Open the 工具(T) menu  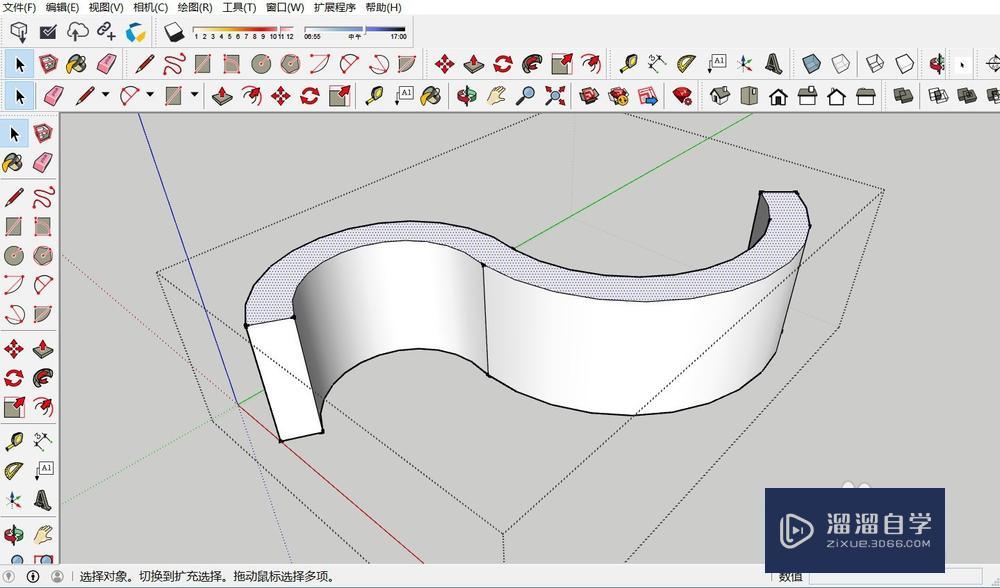[x=239, y=7]
